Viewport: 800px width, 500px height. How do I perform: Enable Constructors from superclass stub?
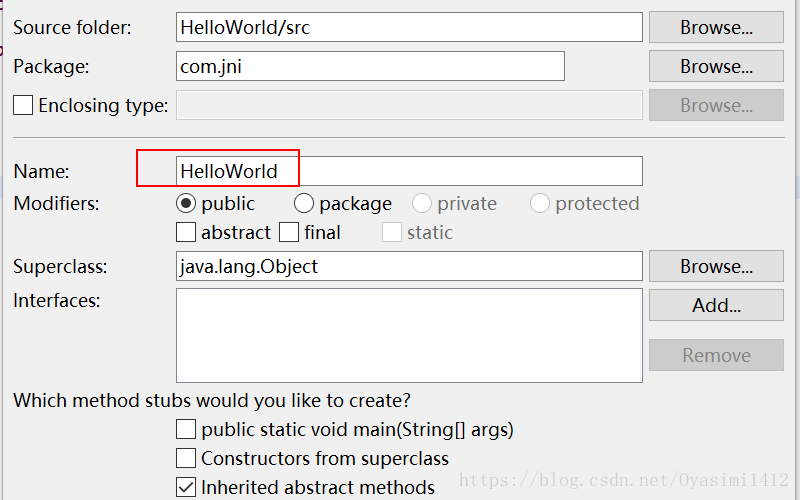click(x=186, y=458)
